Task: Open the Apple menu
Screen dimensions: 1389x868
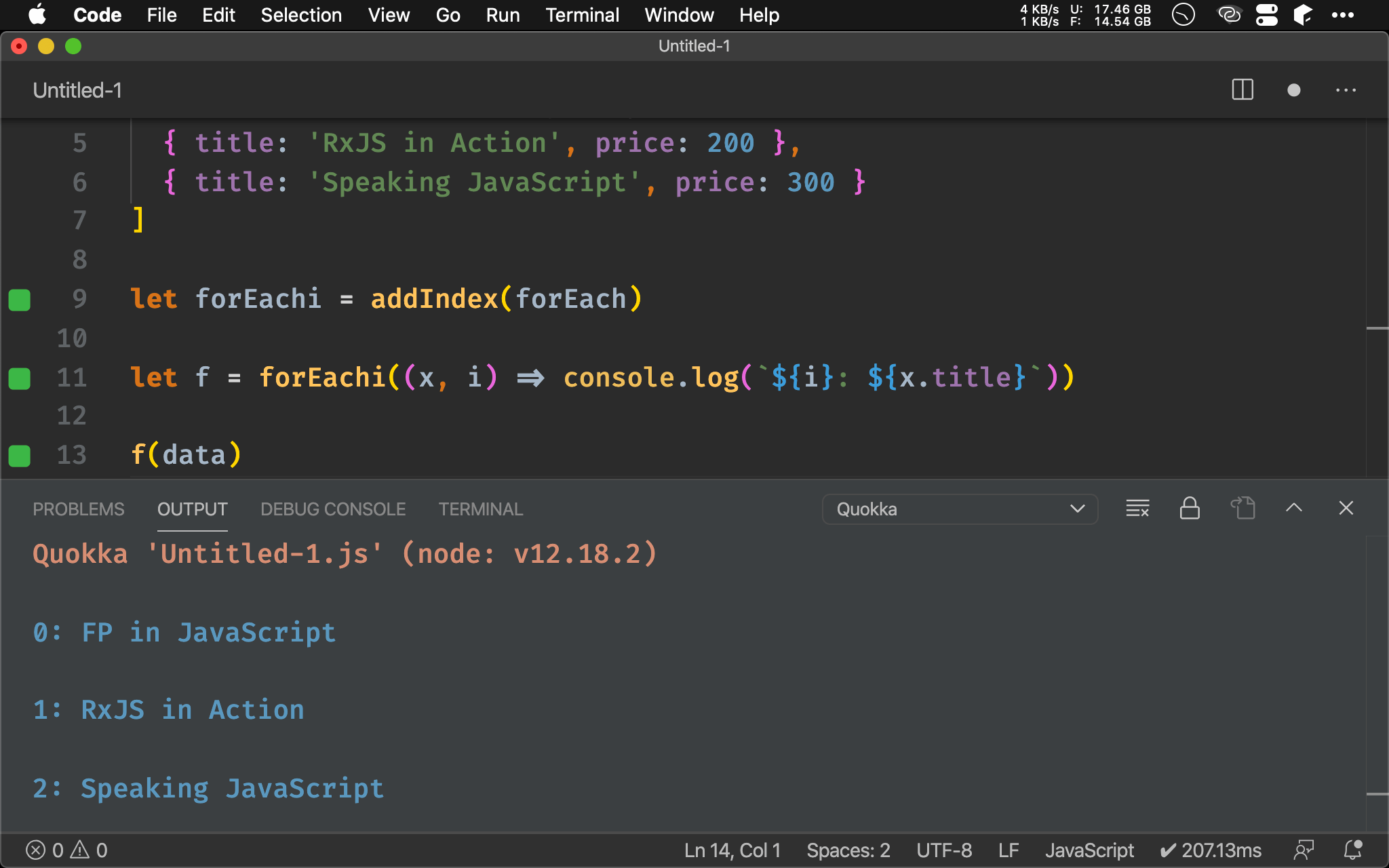Action: click(x=38, y=14)
